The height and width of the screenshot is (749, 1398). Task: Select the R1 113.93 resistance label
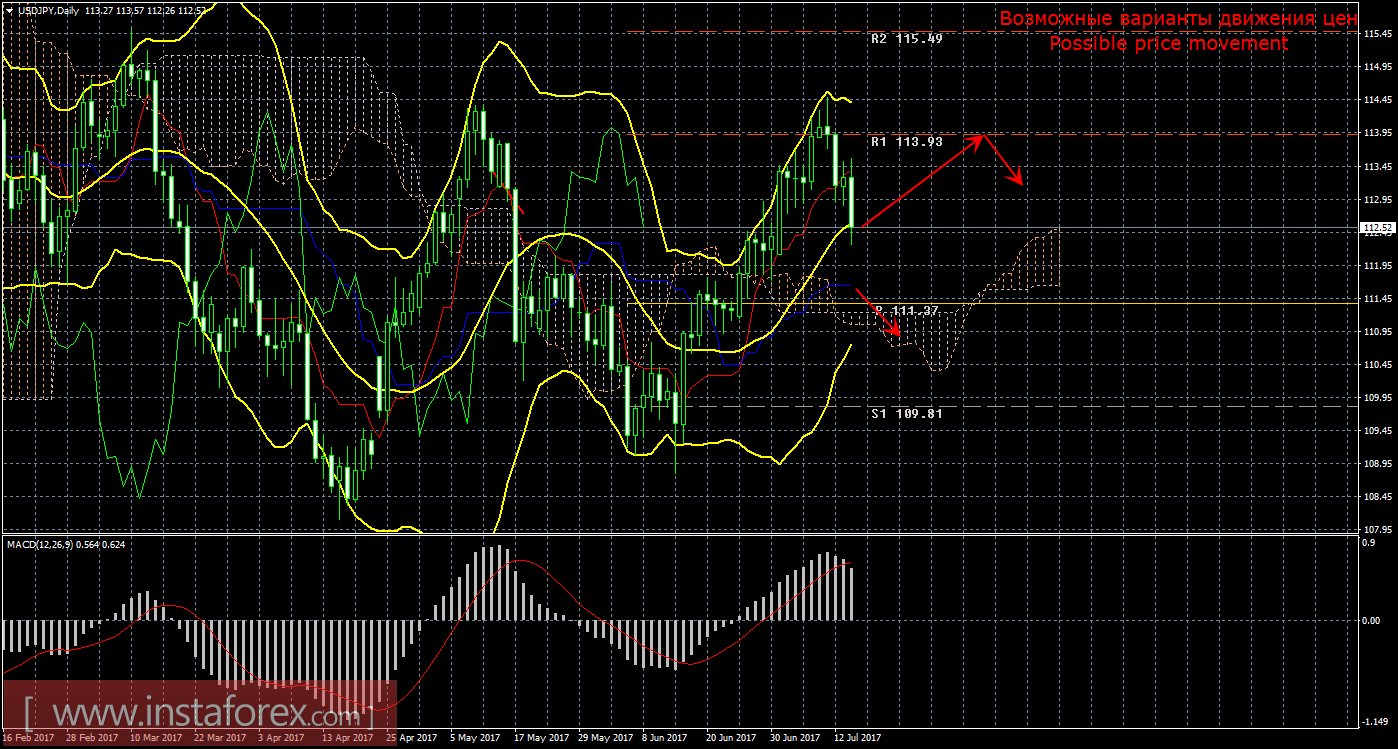tap(907, 142)
